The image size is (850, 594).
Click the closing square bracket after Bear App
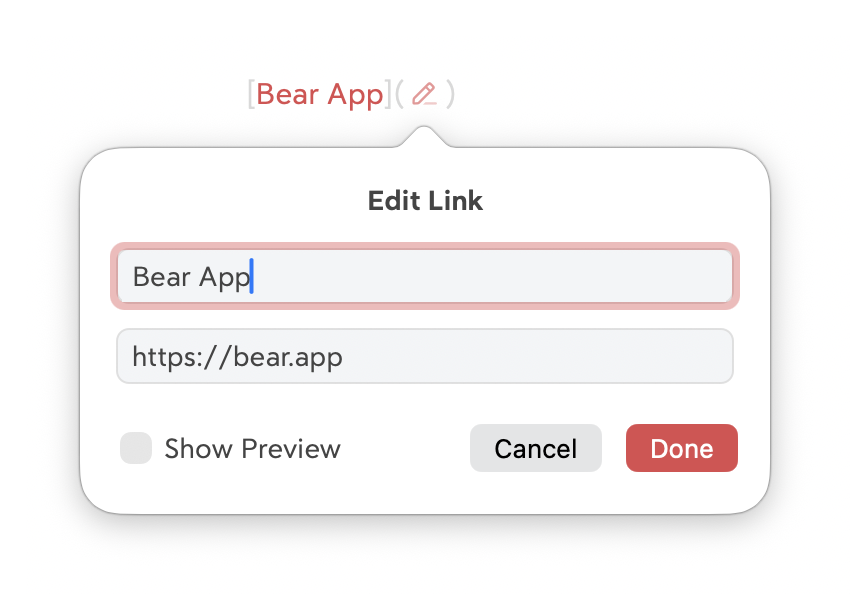(388, 94)
